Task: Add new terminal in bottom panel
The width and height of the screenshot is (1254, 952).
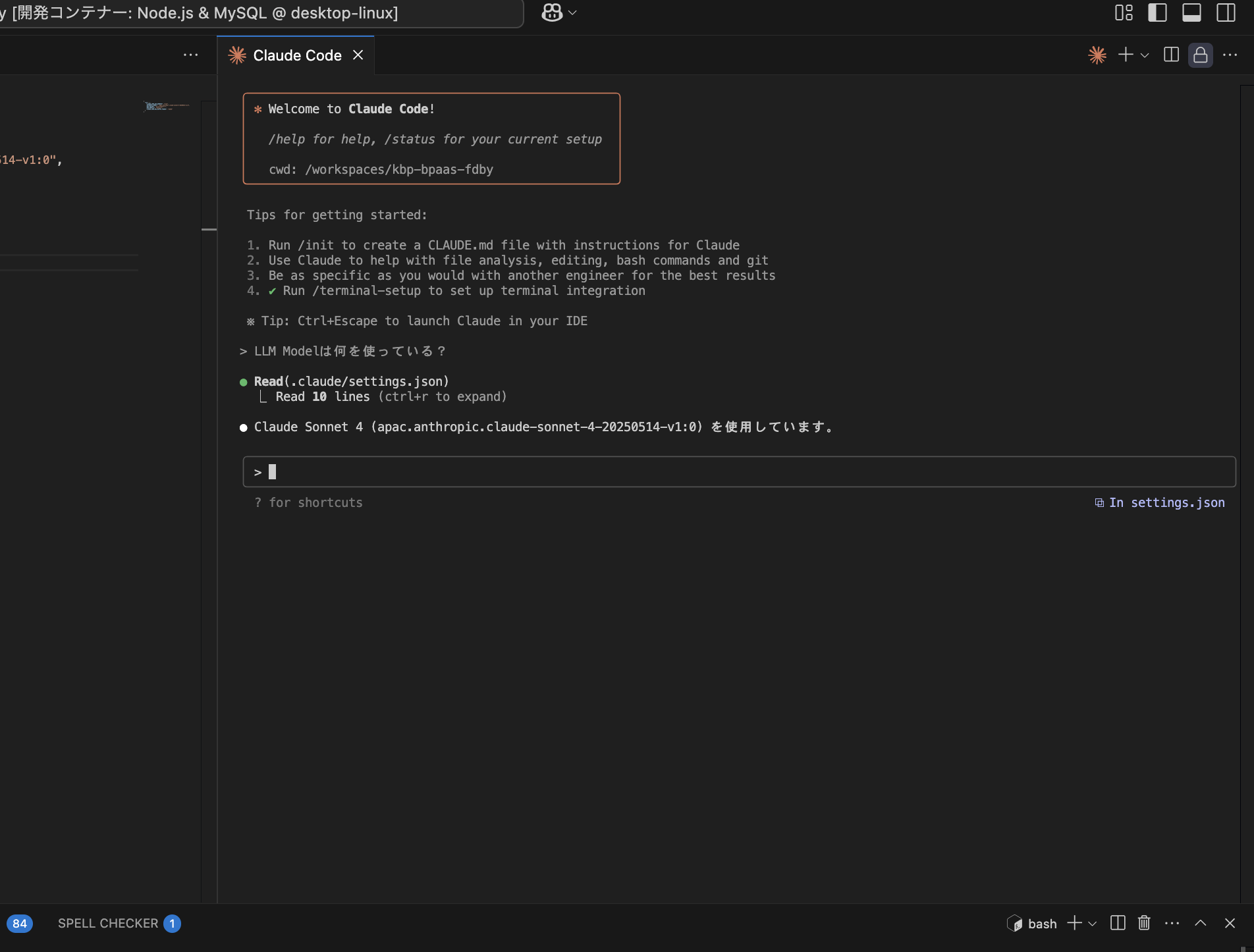Action: click(1074, 923)
